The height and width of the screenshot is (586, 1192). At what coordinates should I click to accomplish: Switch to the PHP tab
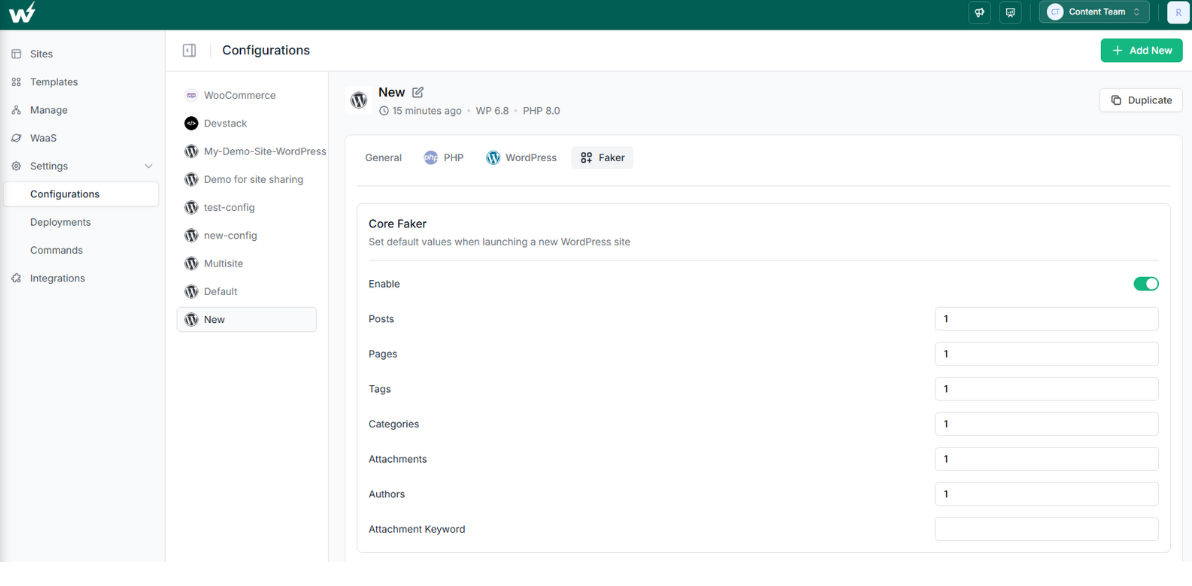(x=444, y=157)
